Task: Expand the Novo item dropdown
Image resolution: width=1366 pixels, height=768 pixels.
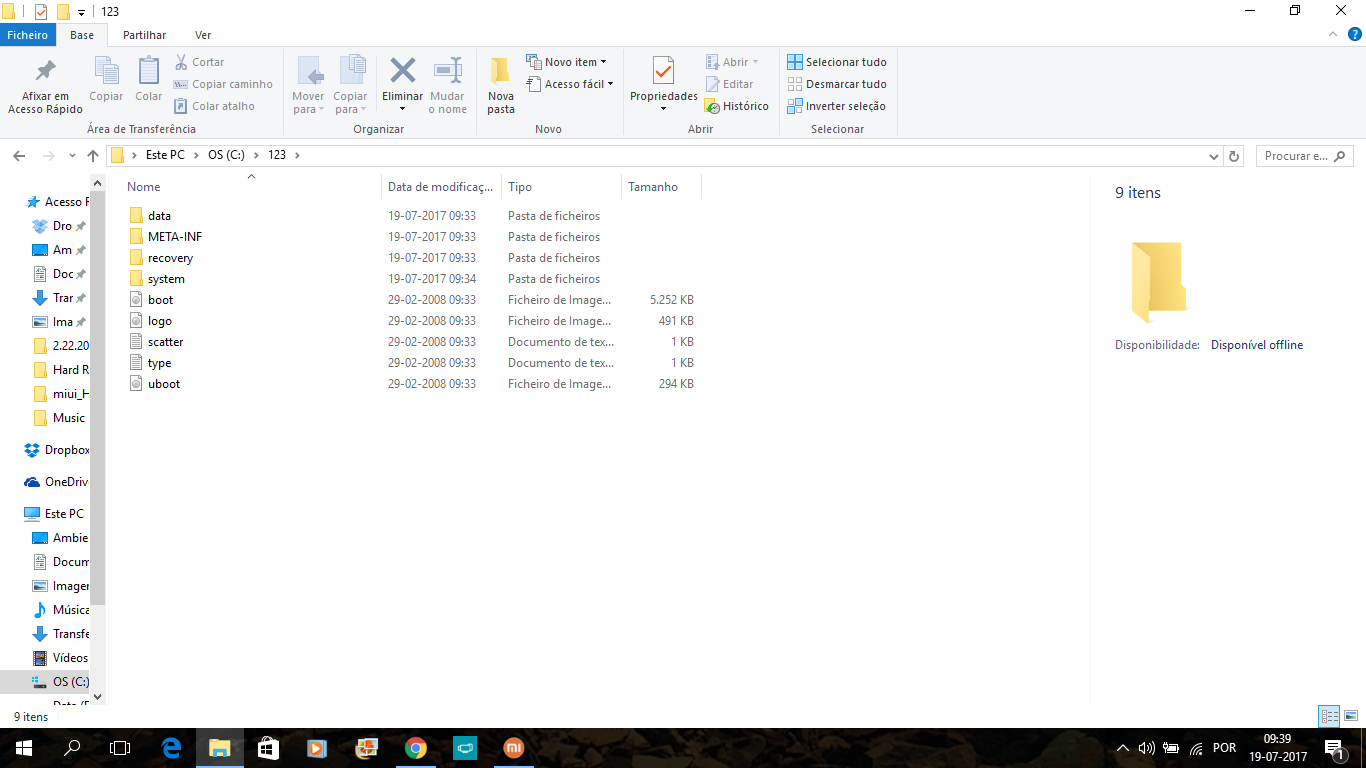Action: (567, 62)
